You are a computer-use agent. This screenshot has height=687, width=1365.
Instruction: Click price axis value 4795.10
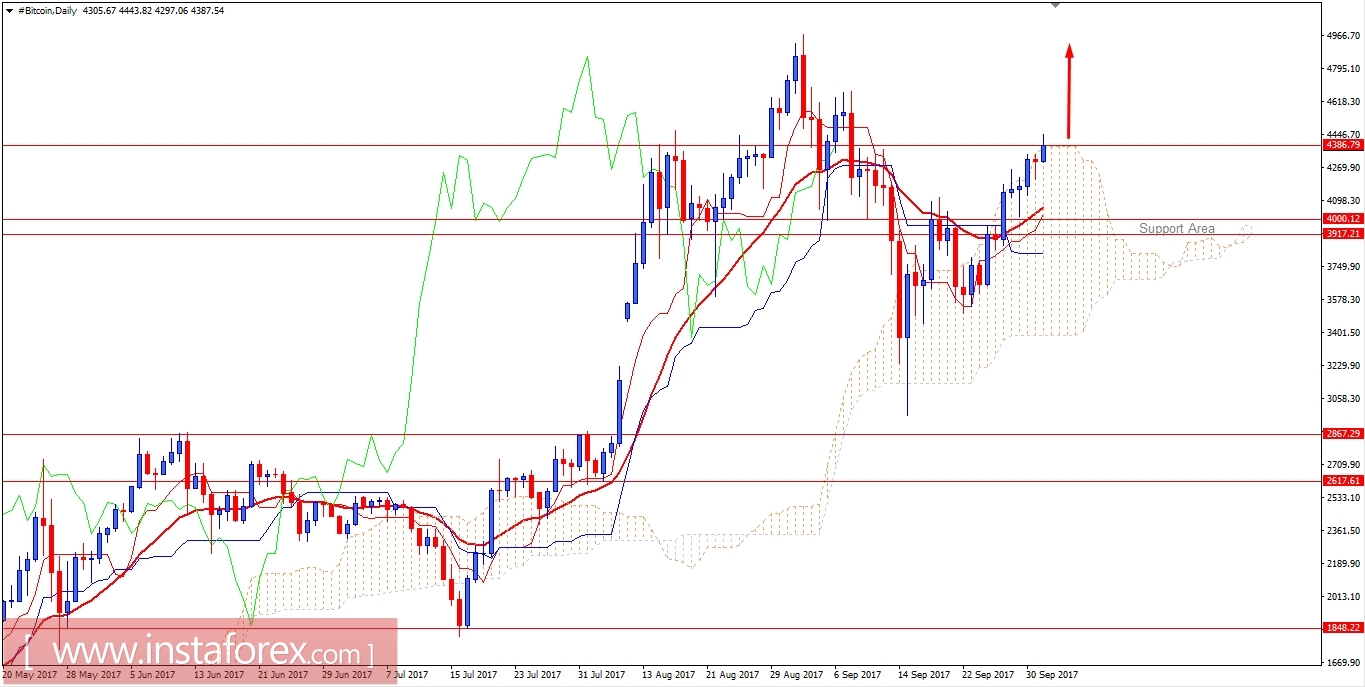pos(1343,69)
